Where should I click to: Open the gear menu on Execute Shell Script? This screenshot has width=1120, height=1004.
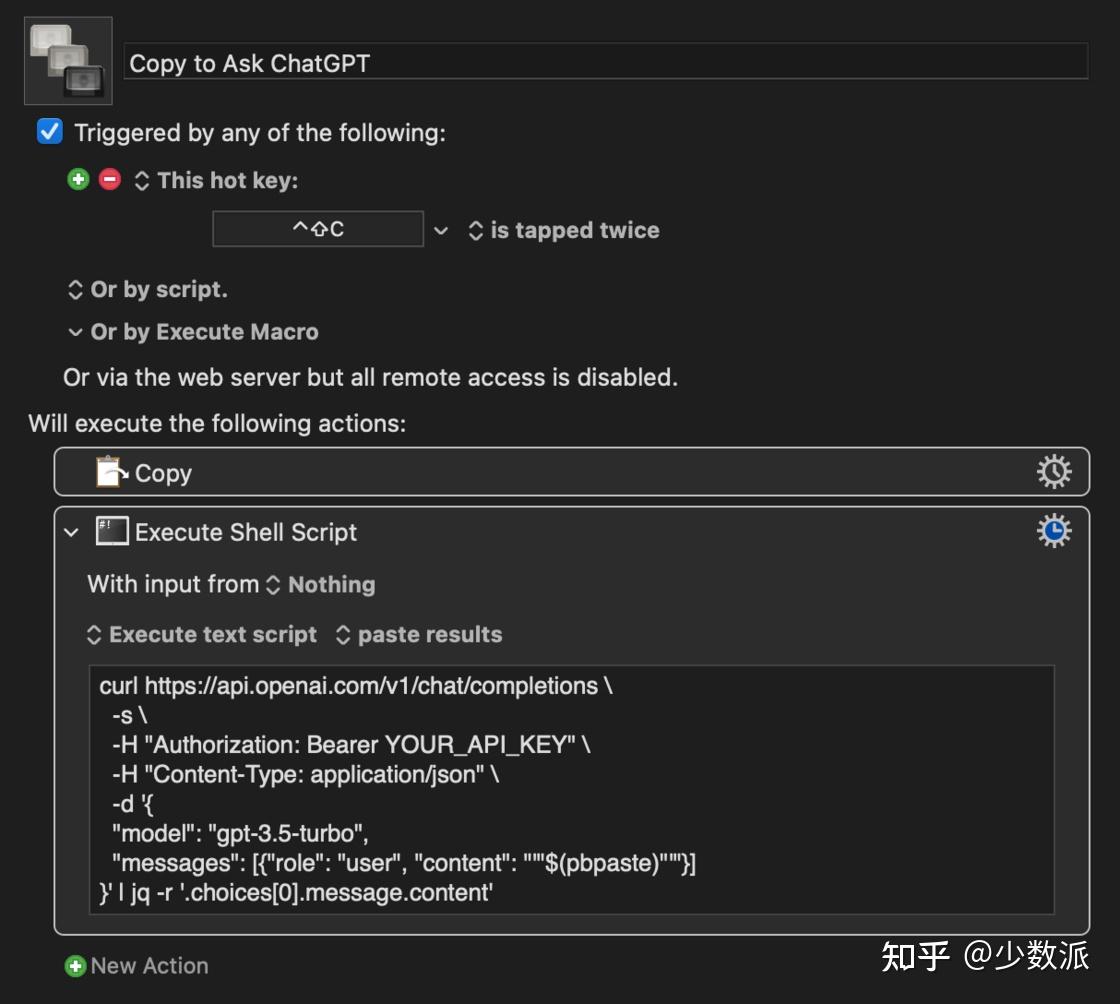tap(1054, 531)
